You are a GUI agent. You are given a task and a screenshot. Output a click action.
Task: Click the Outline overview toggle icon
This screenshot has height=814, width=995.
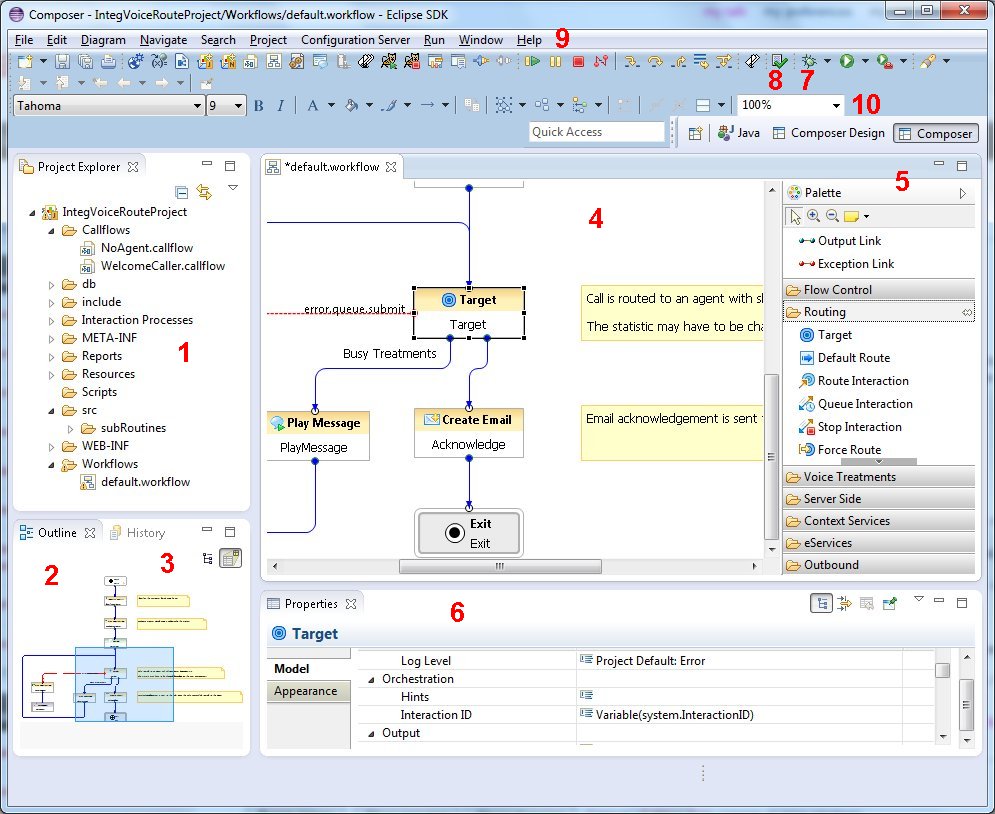coord(230,558)
